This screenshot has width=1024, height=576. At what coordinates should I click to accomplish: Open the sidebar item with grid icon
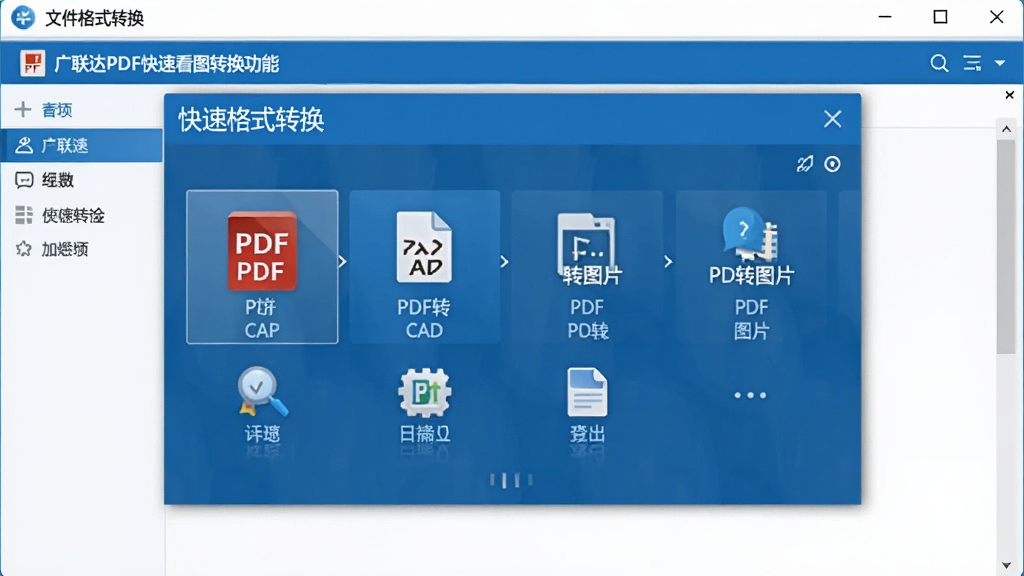[x=82, y=215]
